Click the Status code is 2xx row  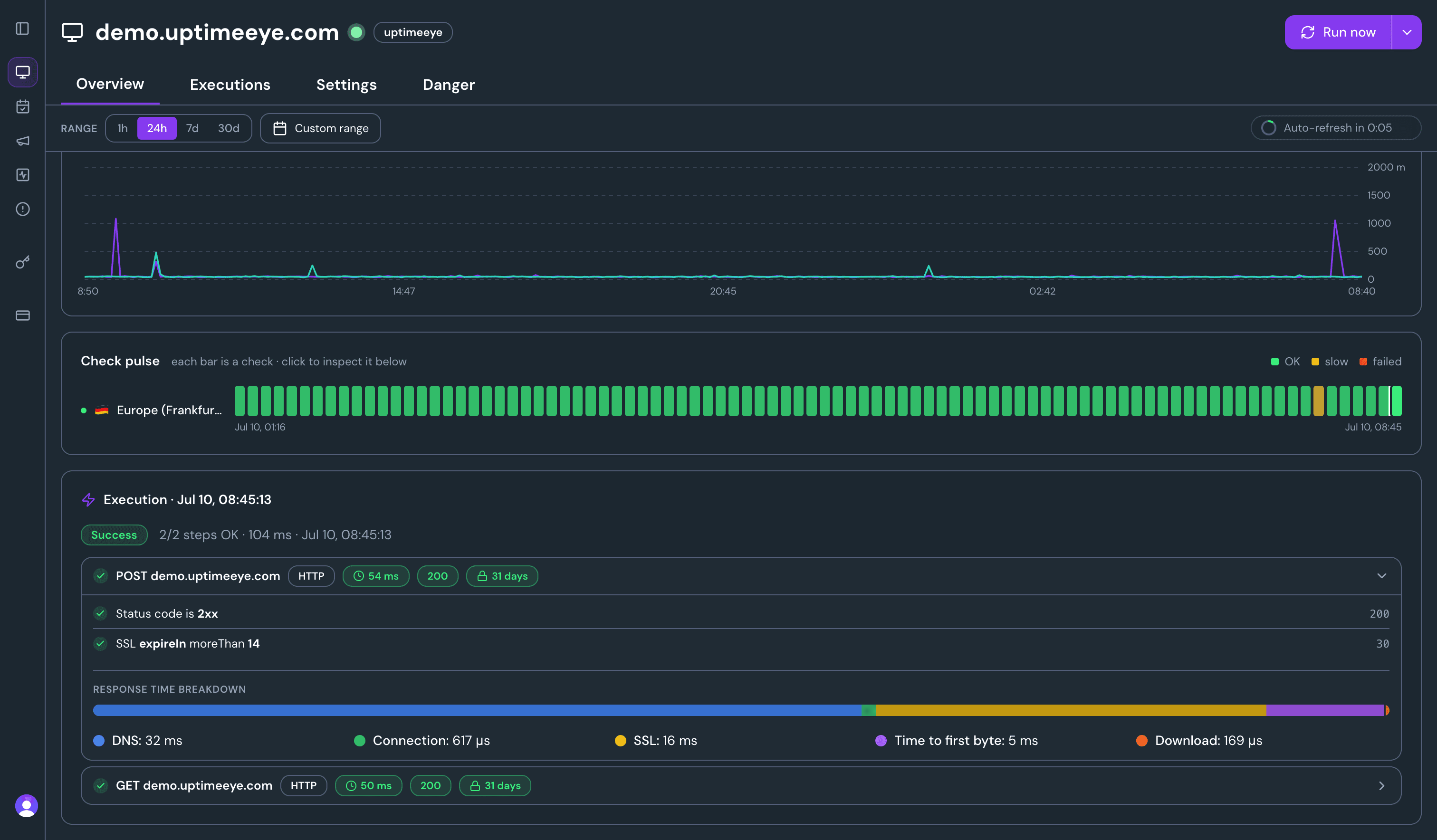[741, 613]
